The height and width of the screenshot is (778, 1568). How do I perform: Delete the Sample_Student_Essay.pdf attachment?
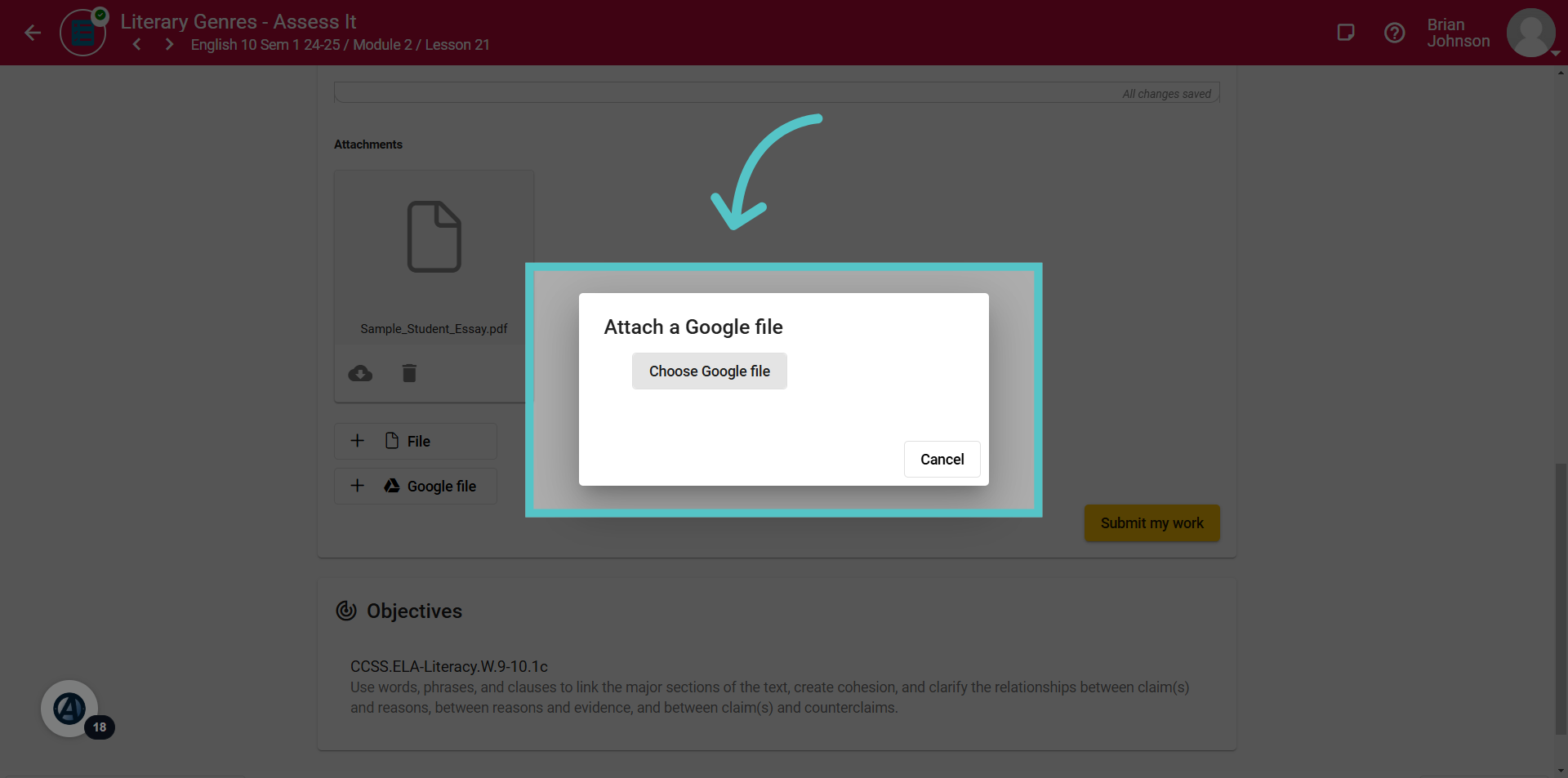point(409,373)
